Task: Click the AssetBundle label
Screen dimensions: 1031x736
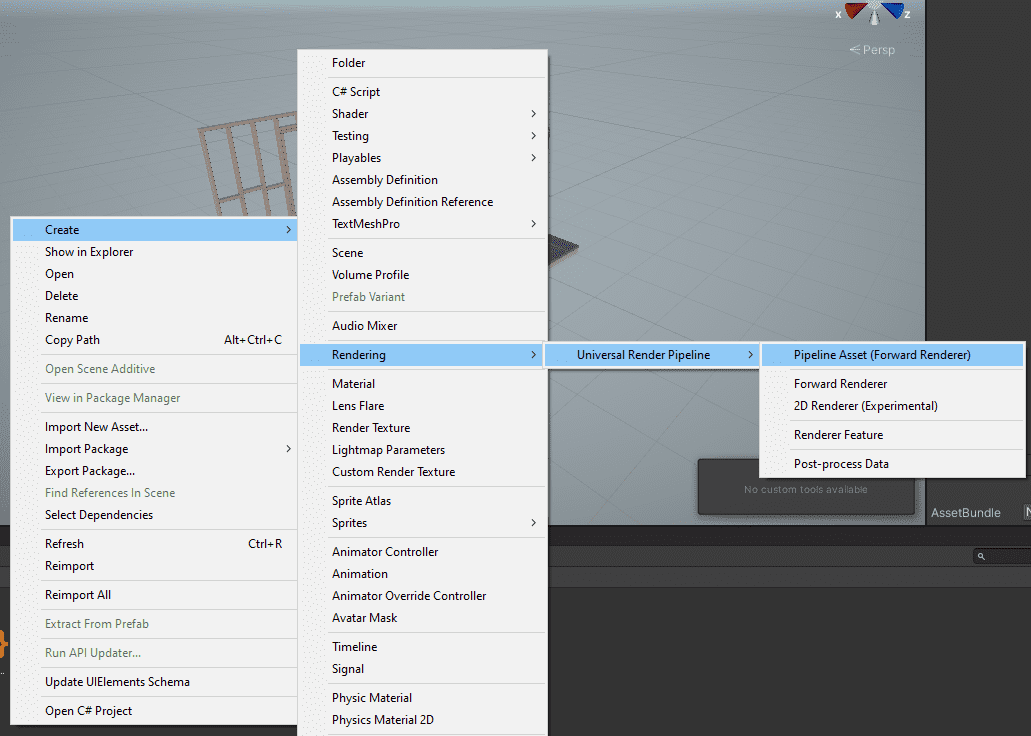Action: [966, 513]
